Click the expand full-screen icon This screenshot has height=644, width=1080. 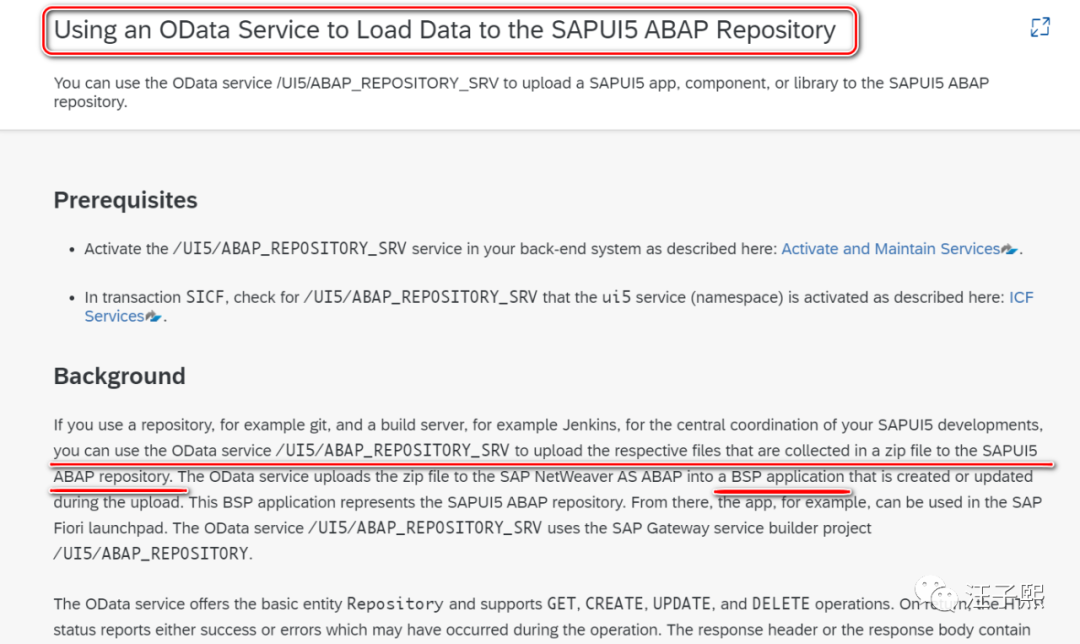pyautogui.click(x=1040, y=28)
